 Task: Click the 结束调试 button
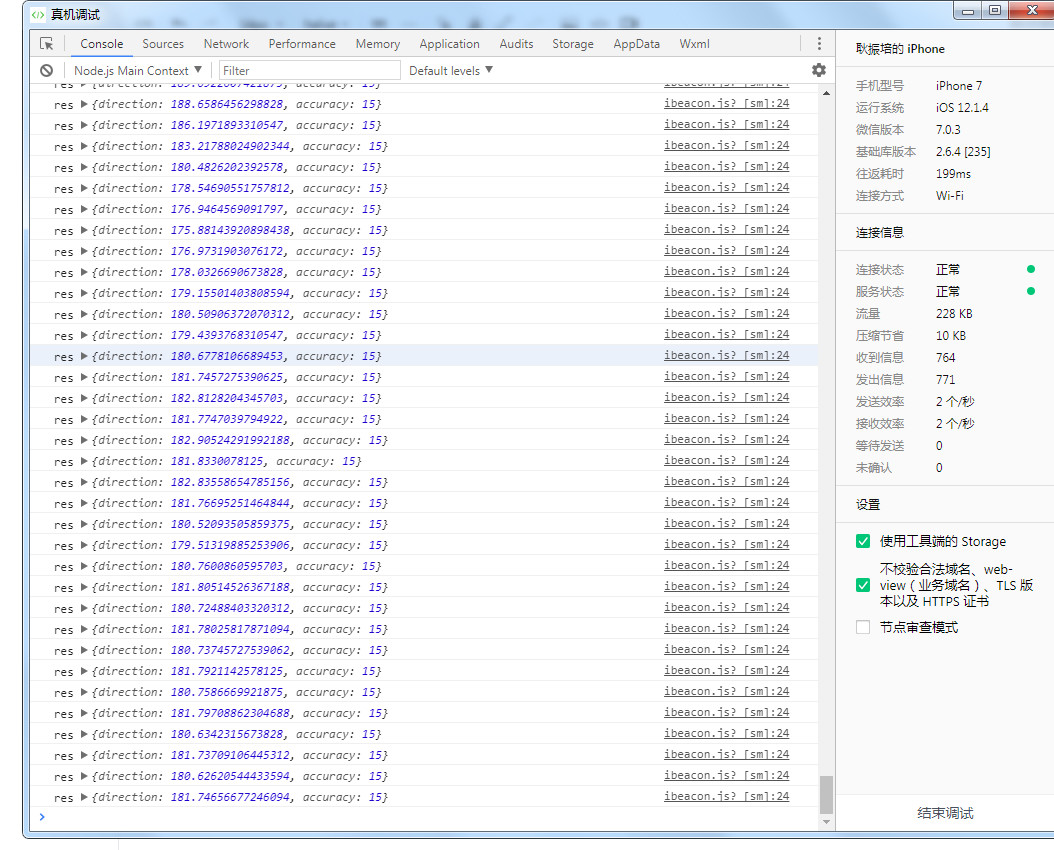(x=944, y=813)
